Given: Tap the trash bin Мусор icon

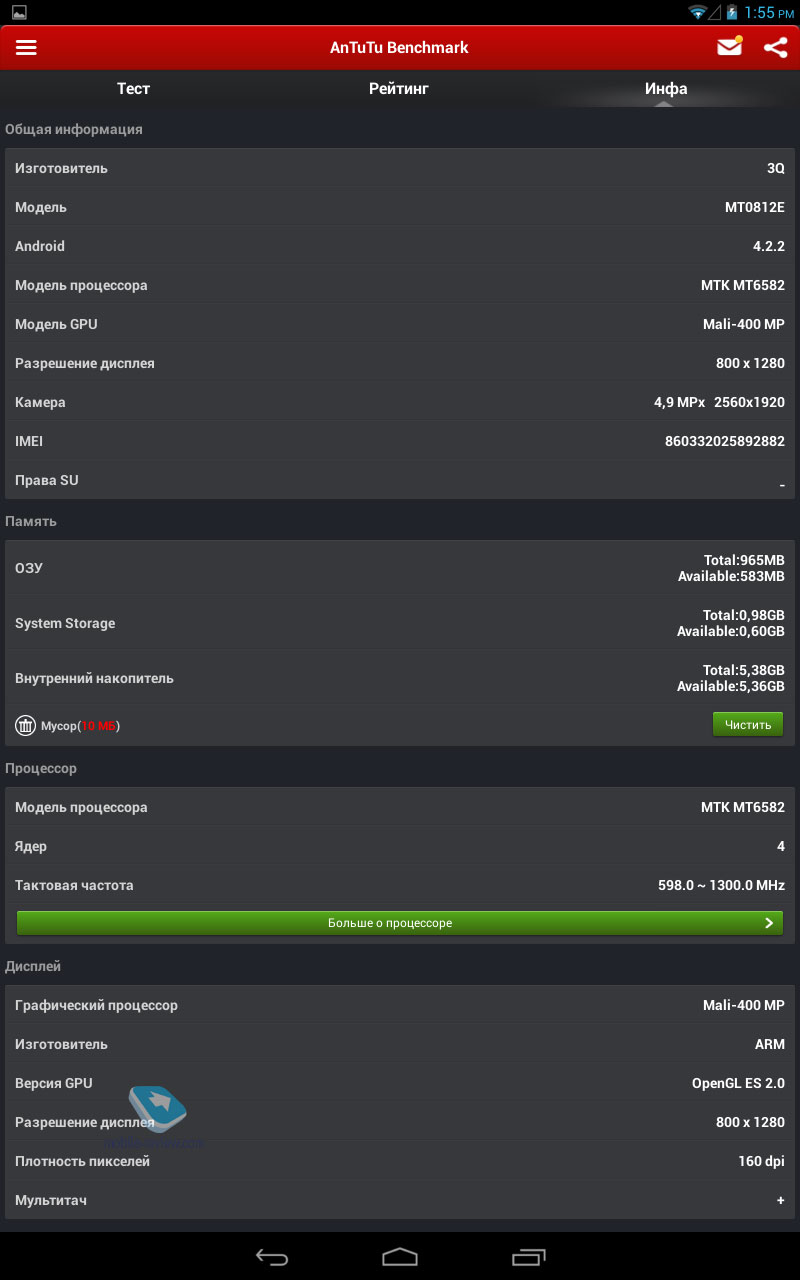Looking at the screenshot, I should coord(25,725).
